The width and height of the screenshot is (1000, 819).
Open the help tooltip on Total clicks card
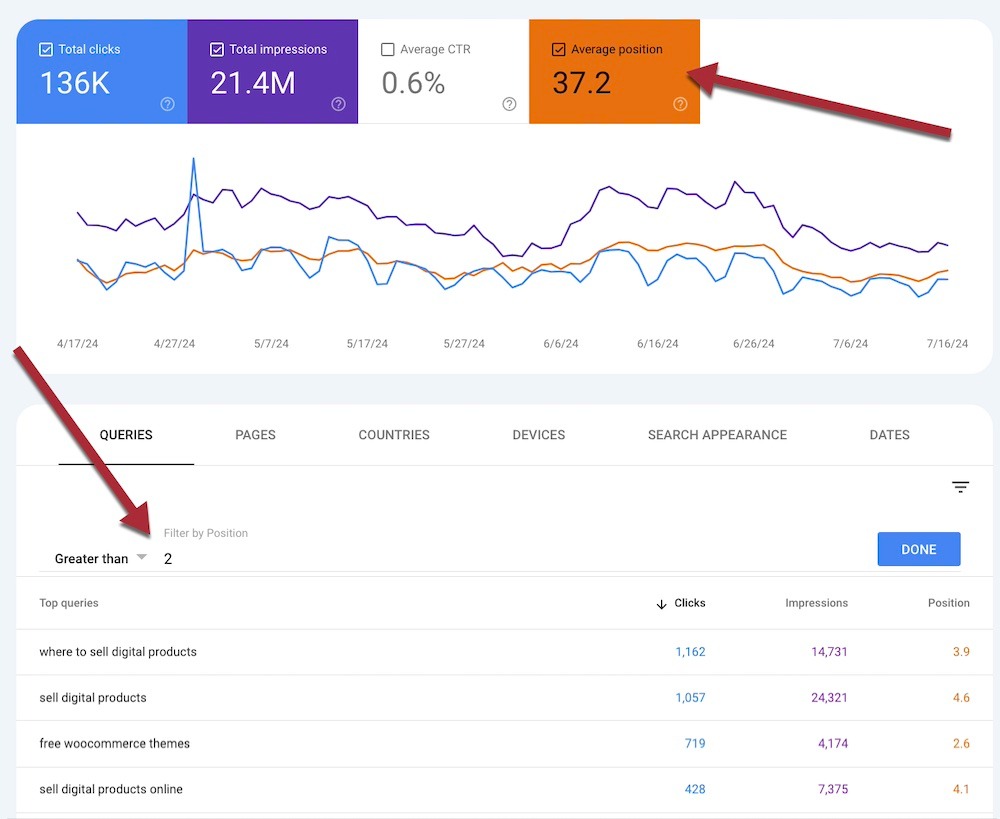[x=167, y=103]
